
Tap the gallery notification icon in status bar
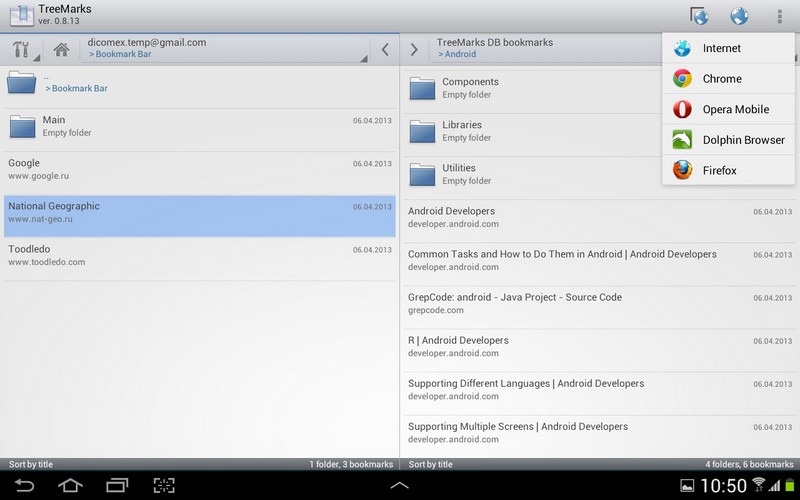[x=687, y=485]
